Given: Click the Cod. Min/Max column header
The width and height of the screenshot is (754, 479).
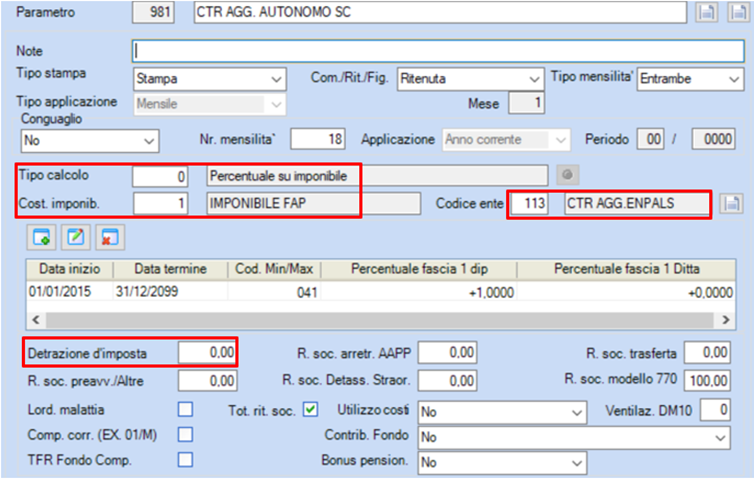Looking at the screenshot, I should [x=274, y=269].
